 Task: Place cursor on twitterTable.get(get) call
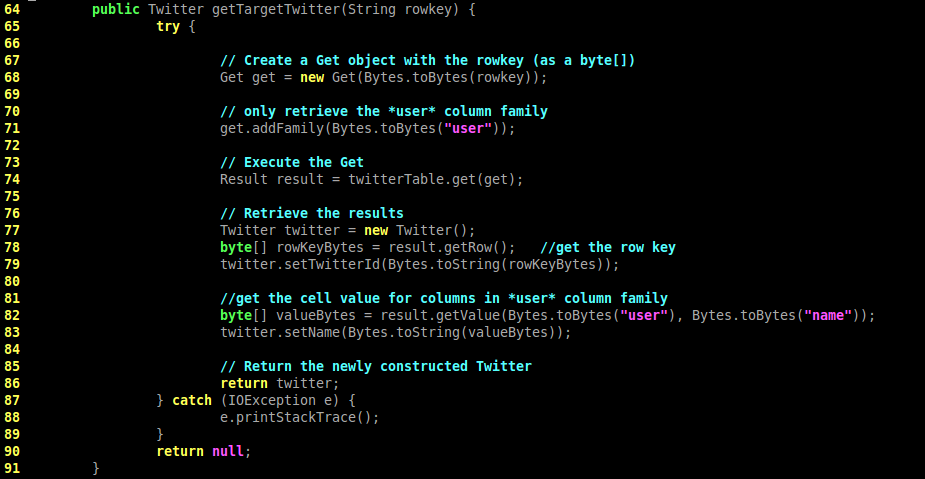tap(435, 179)
